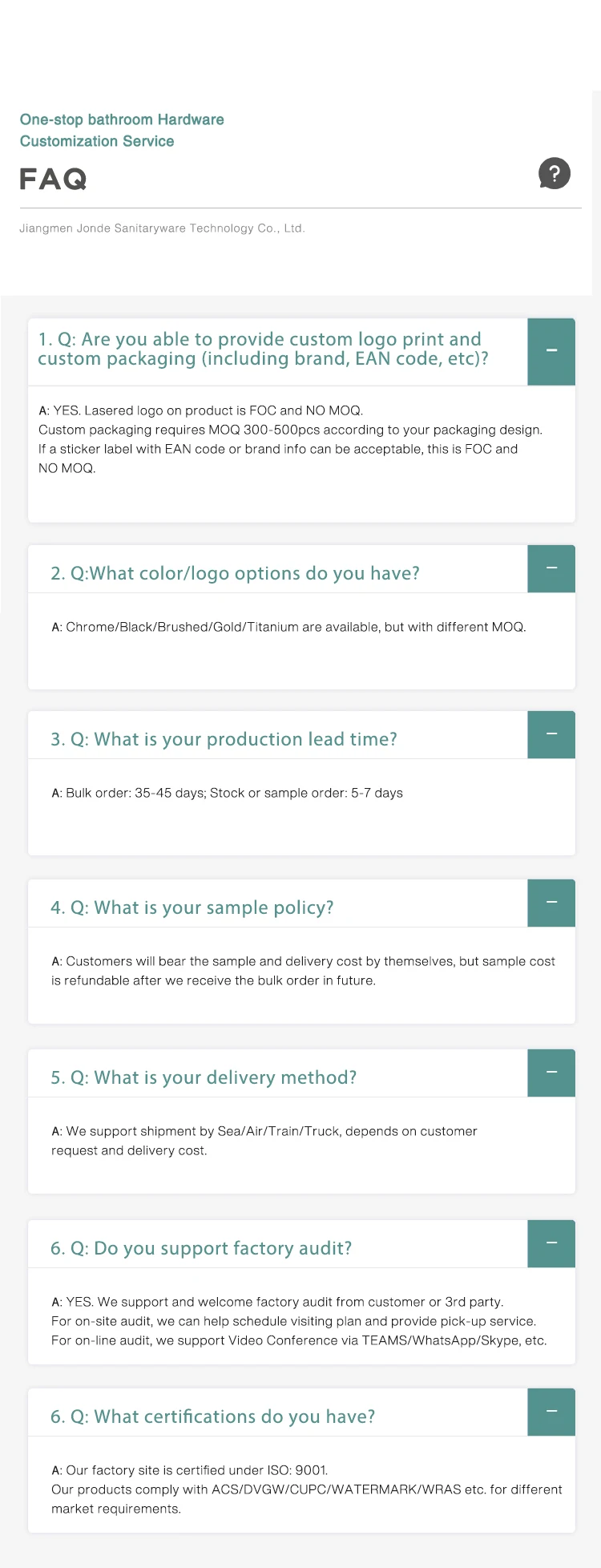Select the 'What is your production lead time?' header

(x=224, y=739)
